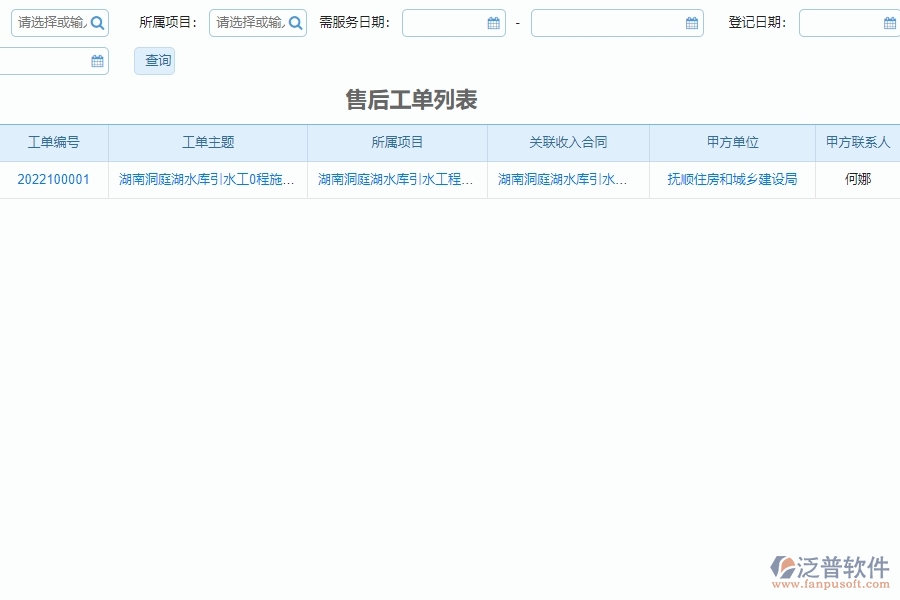Open the calendar picker for 需服务日期 end date
Screen dimensions: 900x600
click(x=689, y=22)
